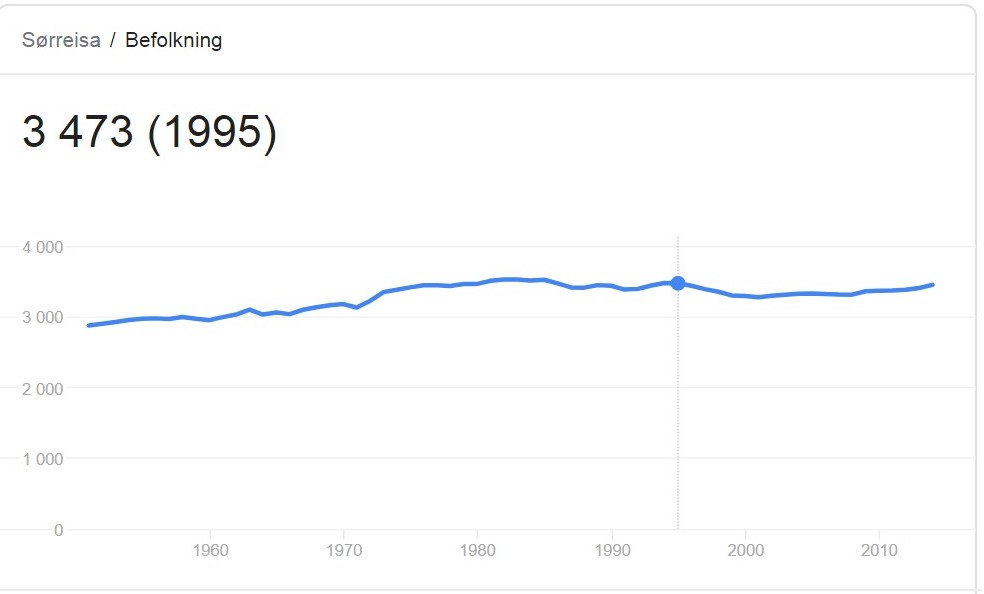Click the Befolkning breadcrumb label

point(174,40)
